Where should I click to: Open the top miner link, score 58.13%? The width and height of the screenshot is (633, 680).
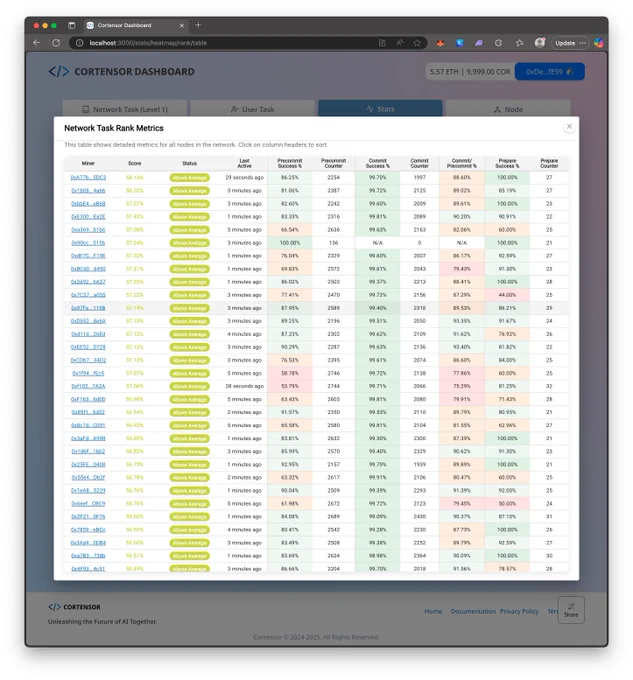tap(88, 177)
